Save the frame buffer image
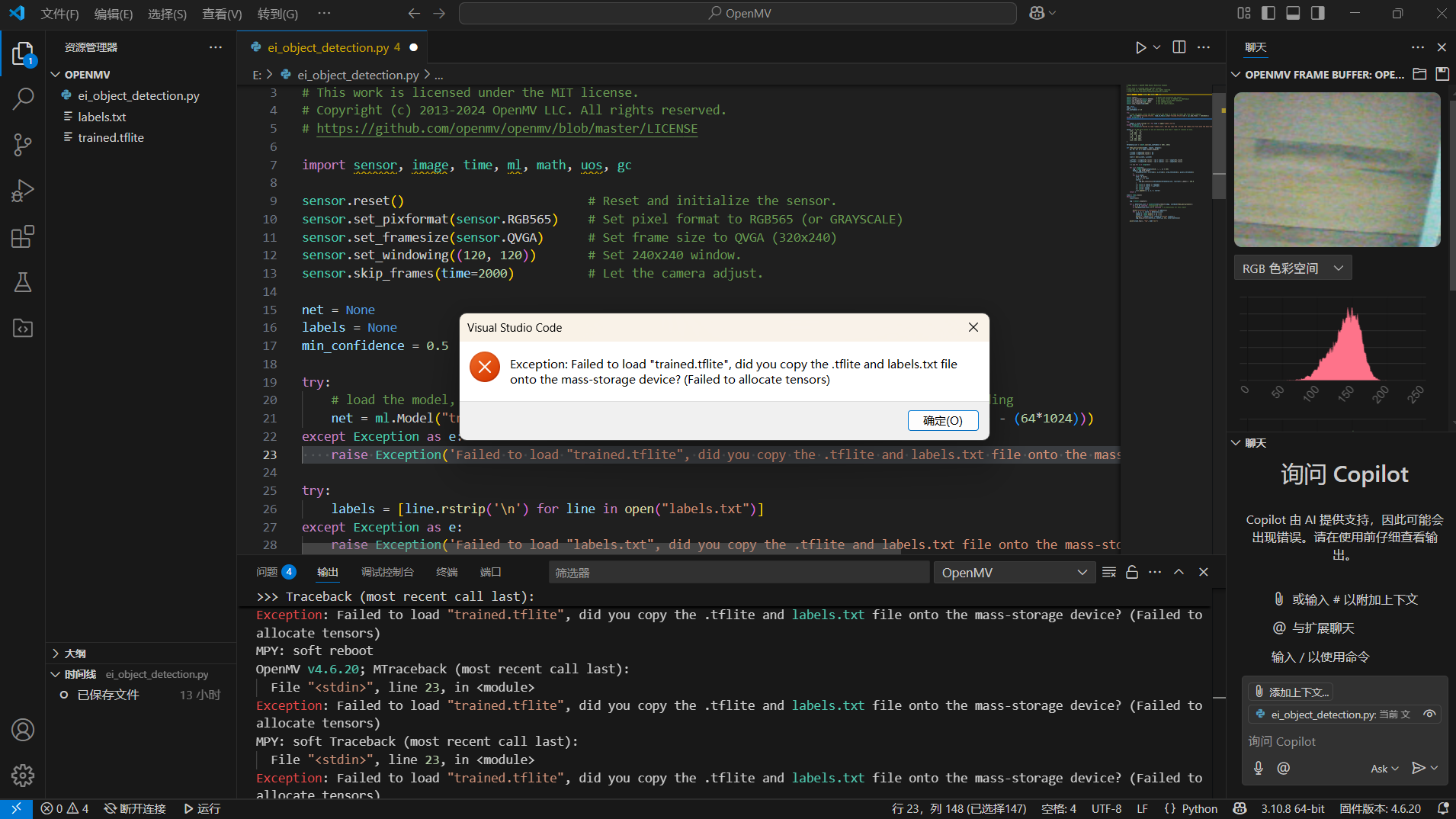Image resolution: width=1456 pixels, height=819 pixels. 1442,74
